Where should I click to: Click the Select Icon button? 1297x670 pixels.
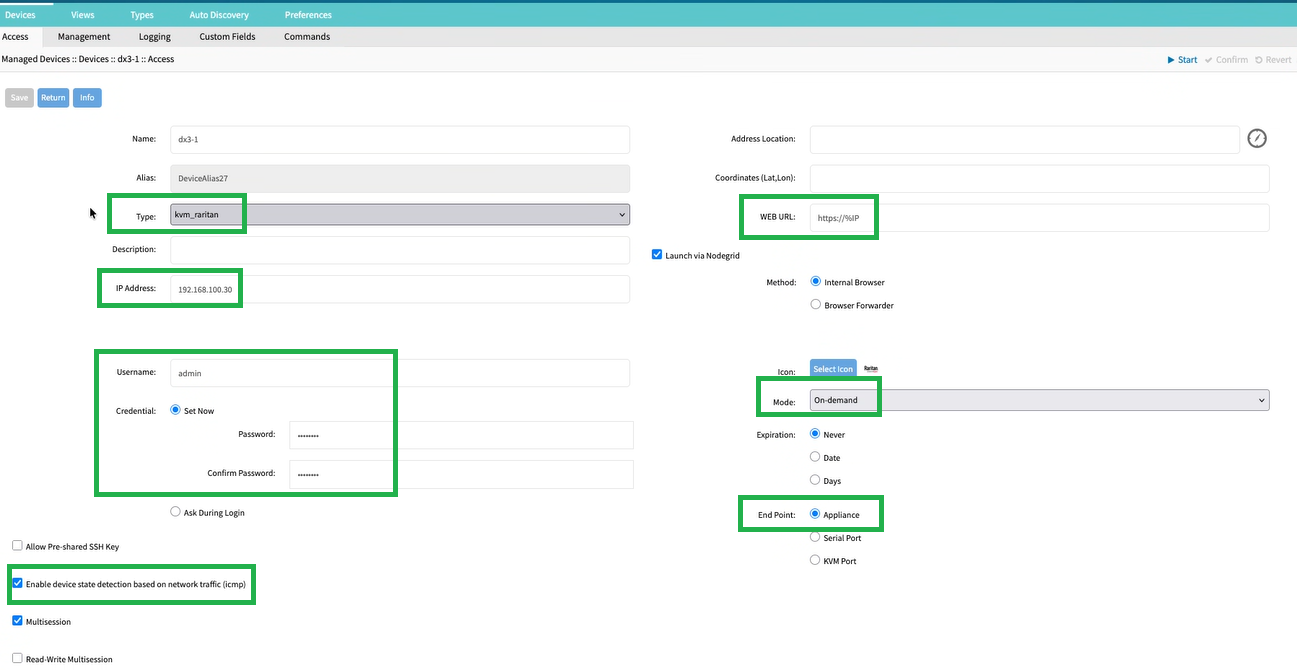(x=833, y=369)
